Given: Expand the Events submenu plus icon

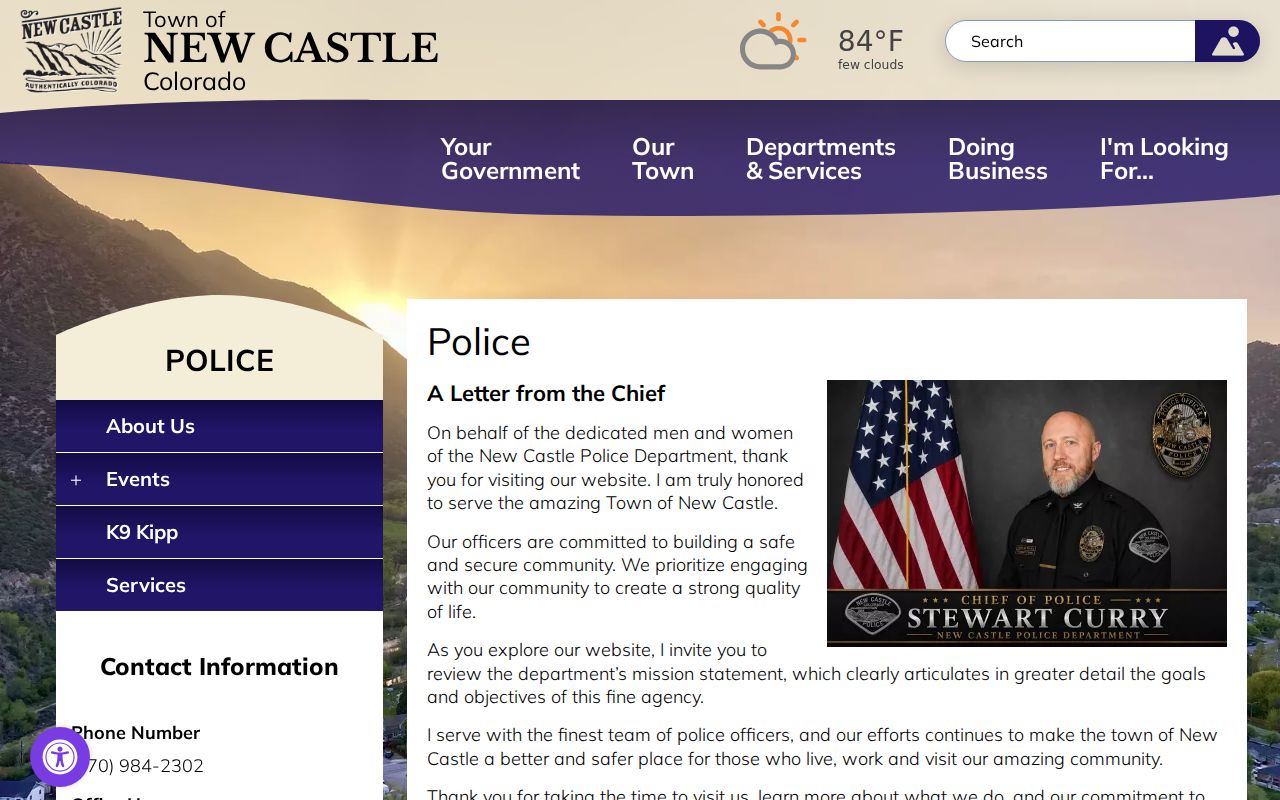Looking at the screenshot, I should click(76, 480).
